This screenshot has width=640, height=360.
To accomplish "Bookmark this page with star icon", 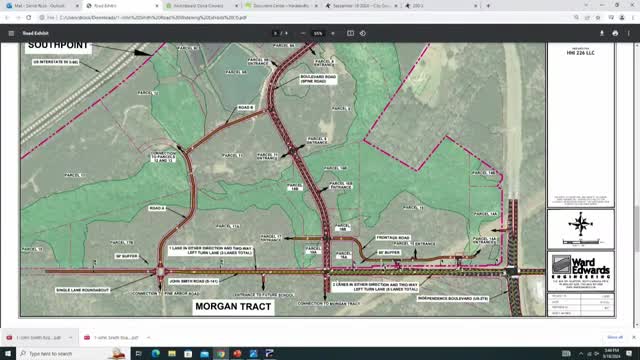I will coord(598,18).
